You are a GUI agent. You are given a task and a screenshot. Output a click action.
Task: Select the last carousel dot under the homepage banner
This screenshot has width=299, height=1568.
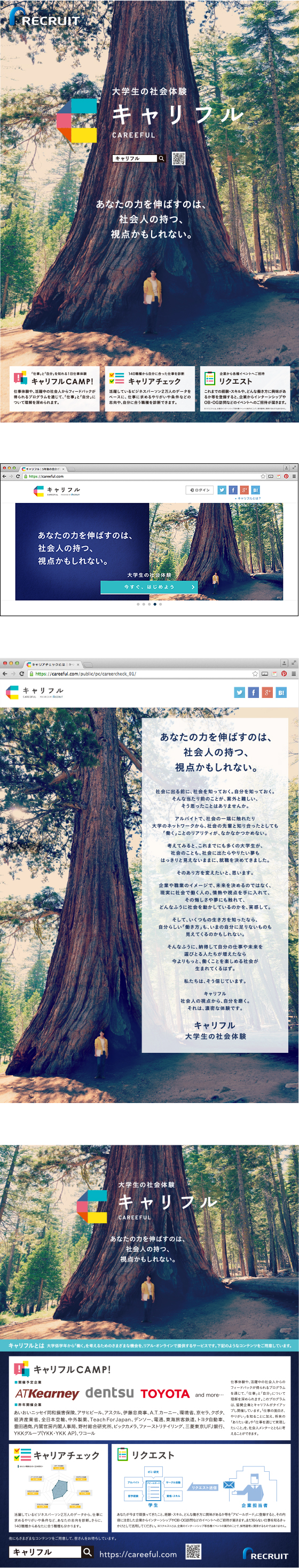click(160, 604)
